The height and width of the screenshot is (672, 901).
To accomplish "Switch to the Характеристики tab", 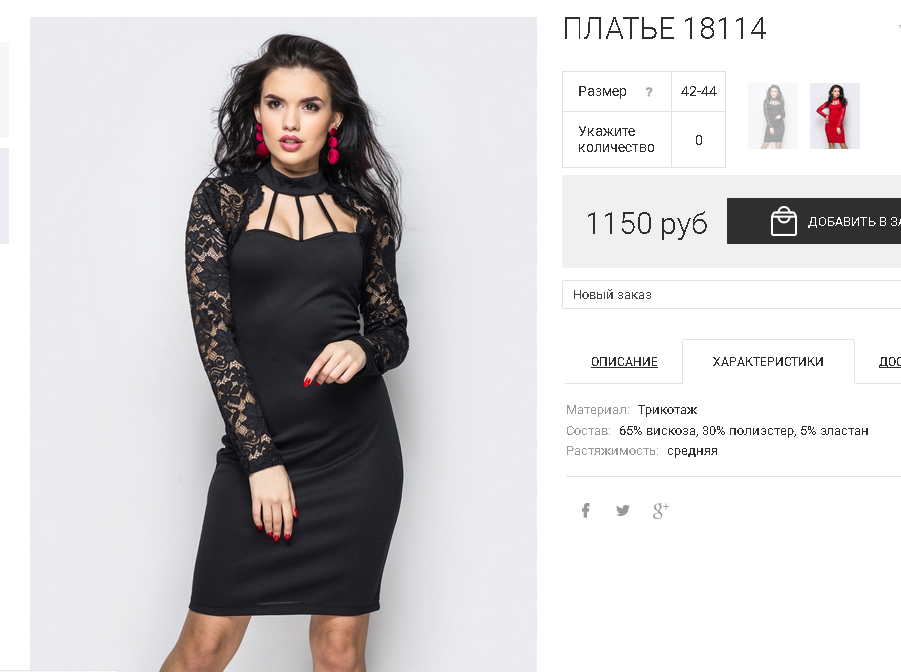I will point(768,362).
